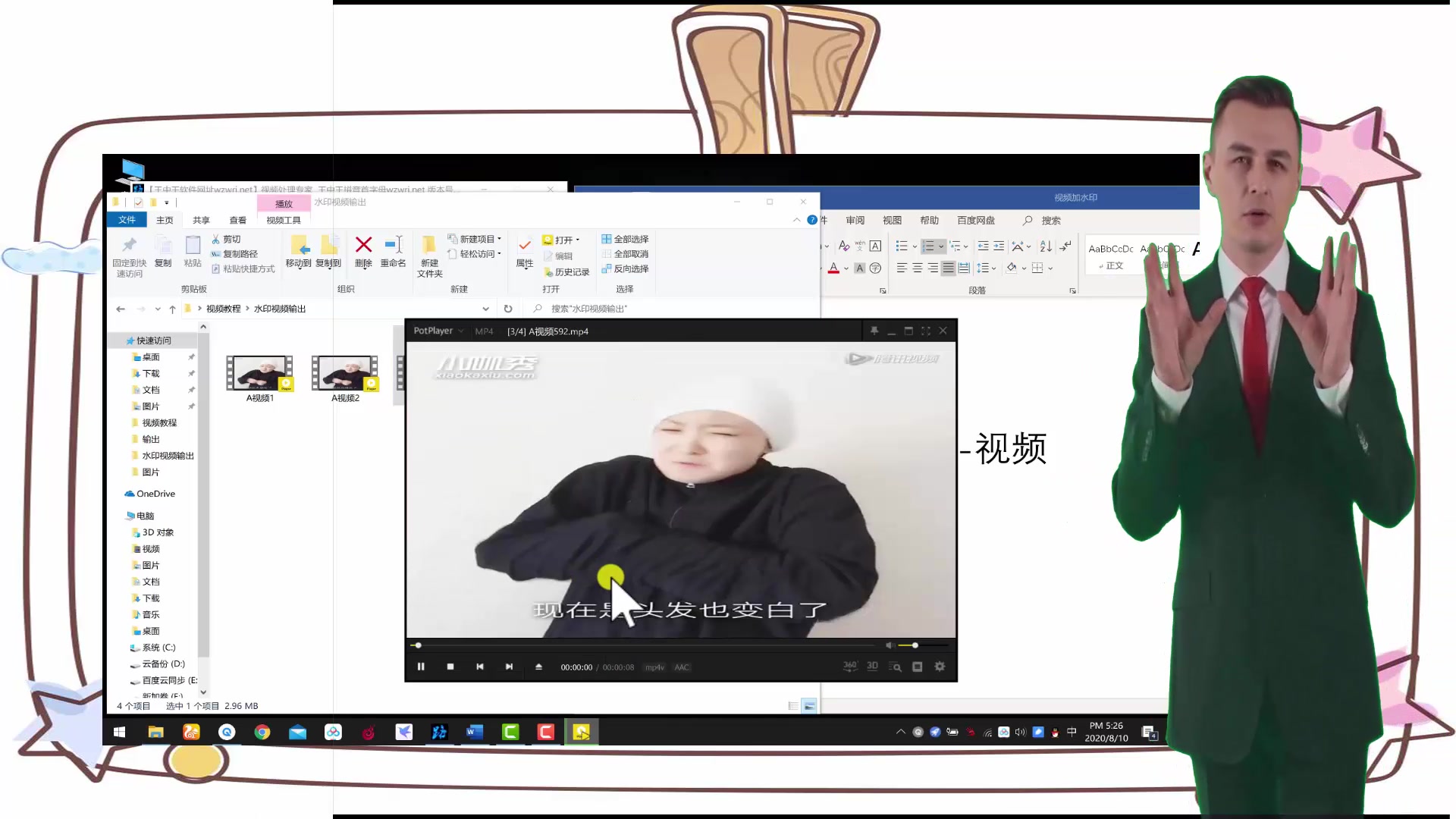The image size is (1456, 819).
Task: Stop the video in PotPlayer
Action: (x=450, y=667)
